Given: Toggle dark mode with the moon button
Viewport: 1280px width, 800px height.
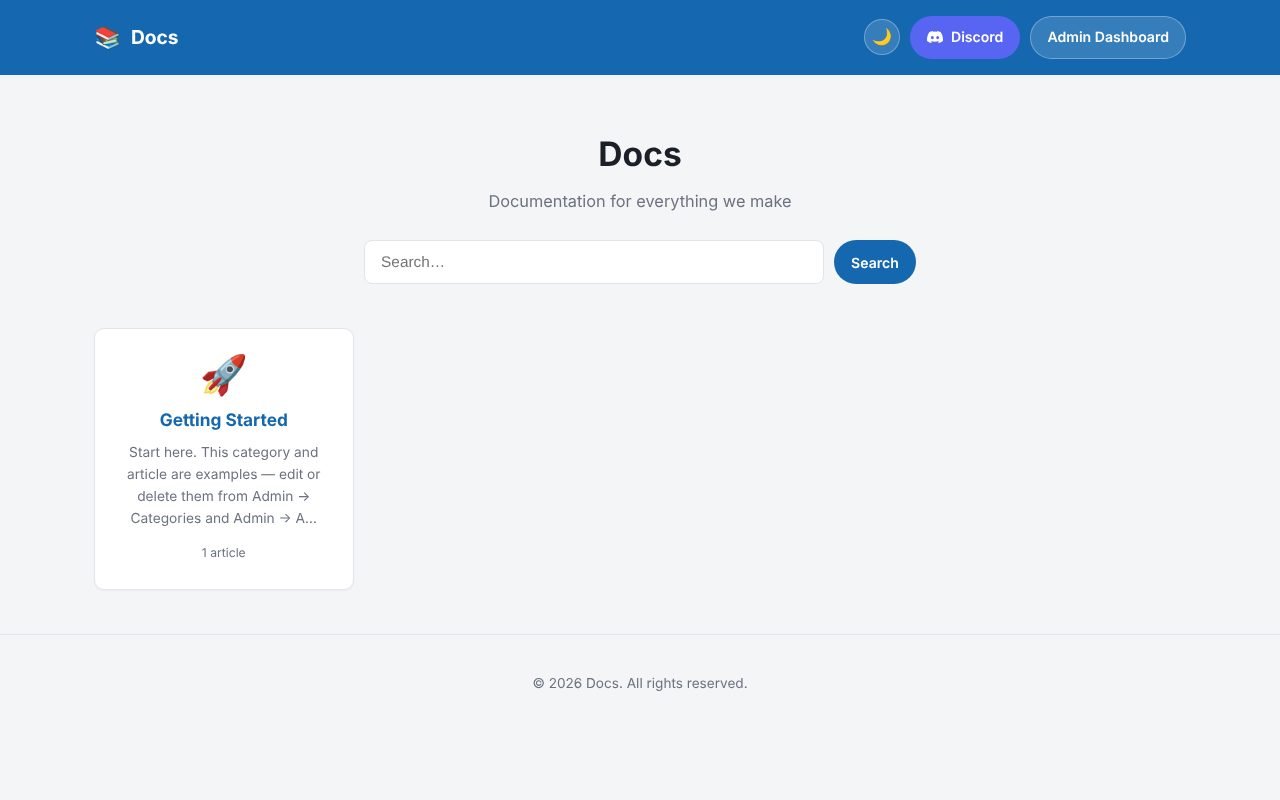Looking at the screenshot, I should click(882, 37).
